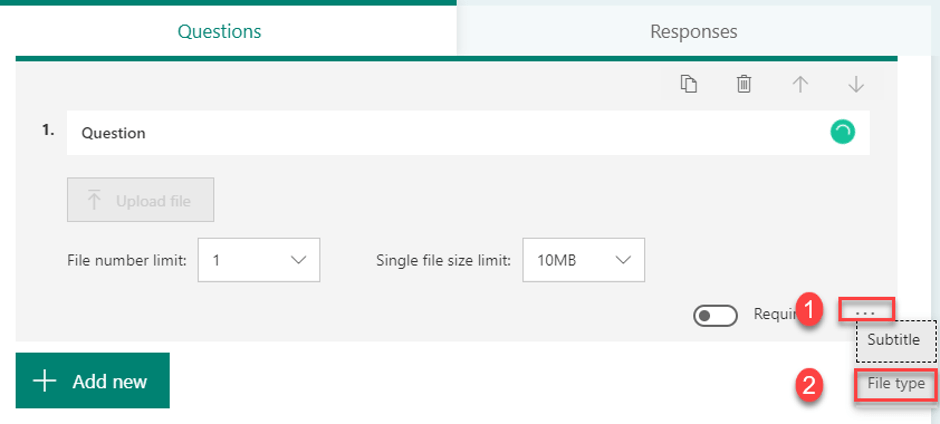Copy the question using the duplicate icon

pyautogui.click(x=688, y=85)
